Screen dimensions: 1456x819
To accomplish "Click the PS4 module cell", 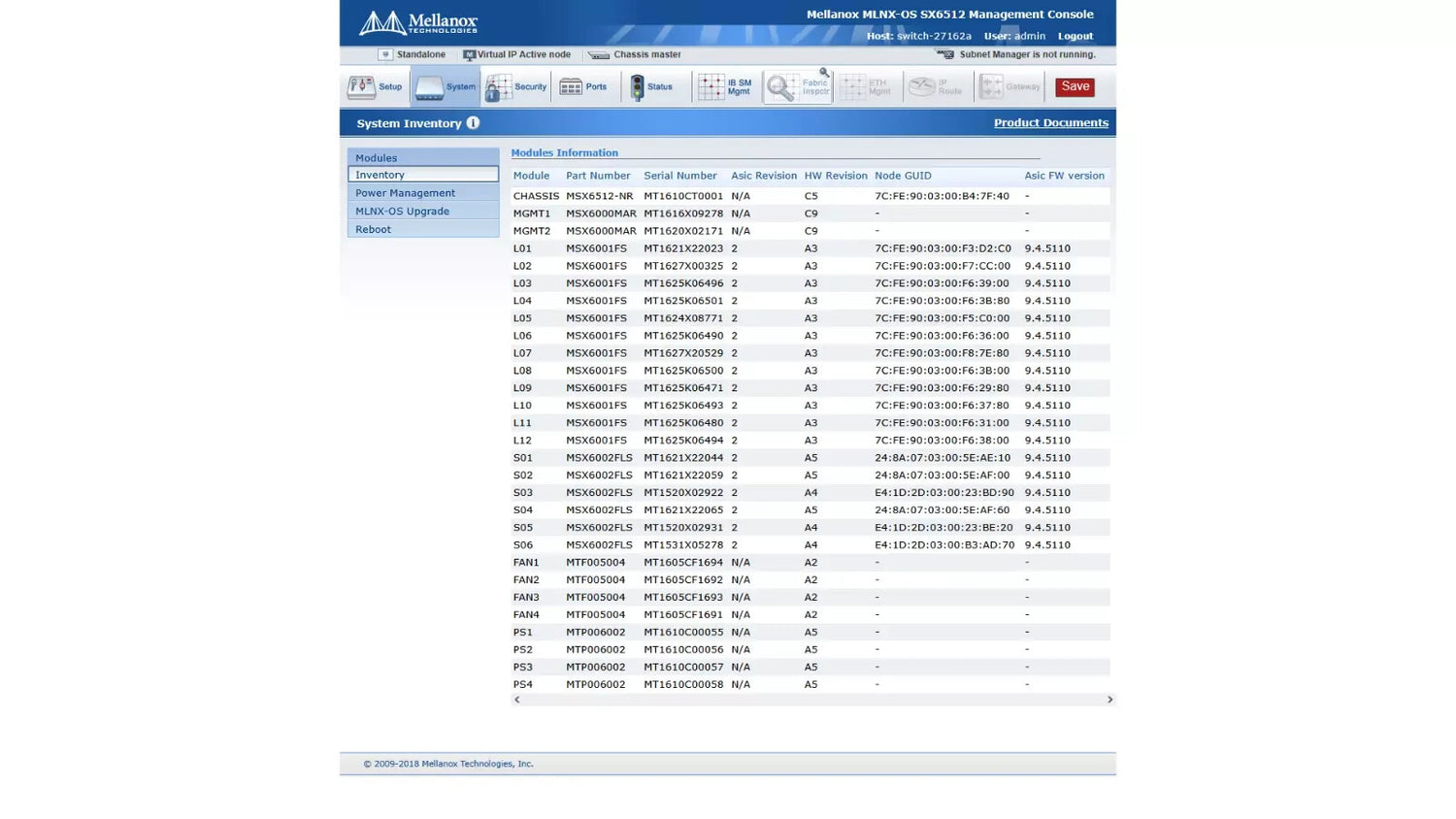I will click(523, 685).
